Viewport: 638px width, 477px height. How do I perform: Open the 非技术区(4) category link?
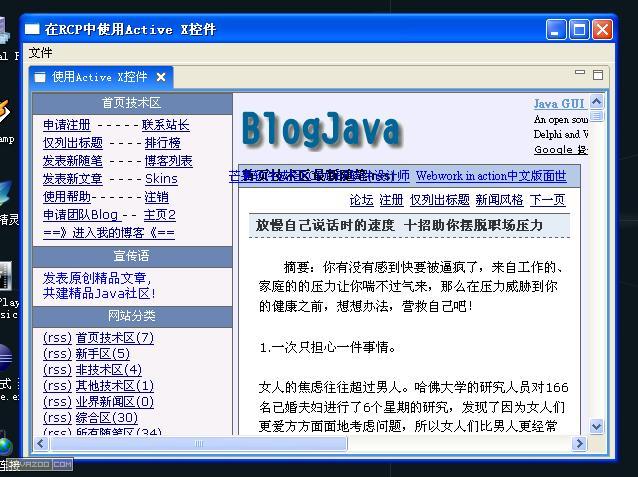(x=109, y=369)
